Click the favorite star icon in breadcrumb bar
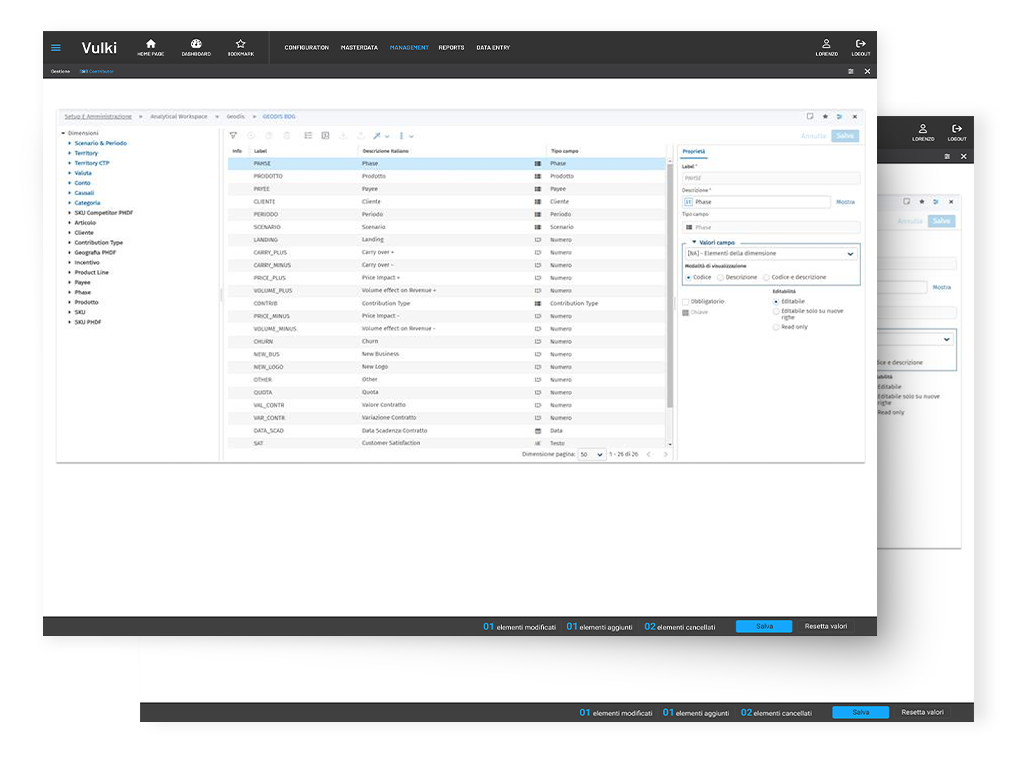Viewport: 1024px width, 780px height. pos(825,117)
